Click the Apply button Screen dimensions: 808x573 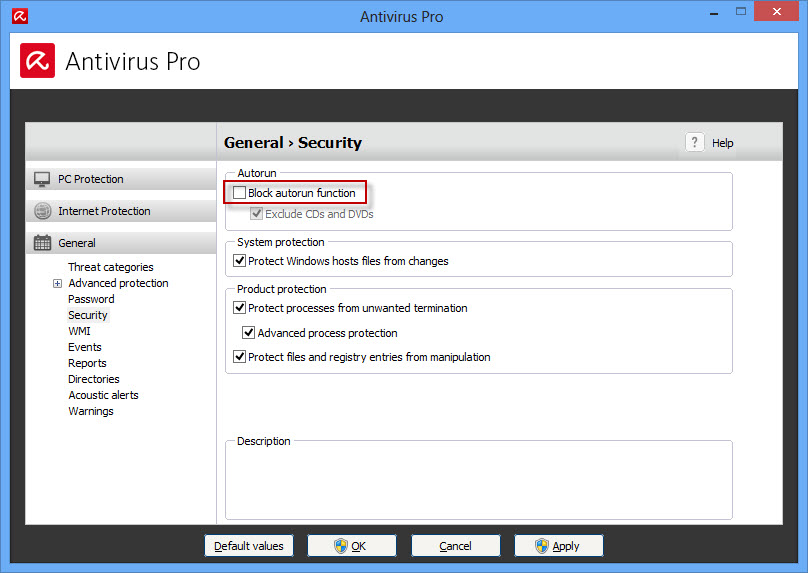(x=559, y=546)
